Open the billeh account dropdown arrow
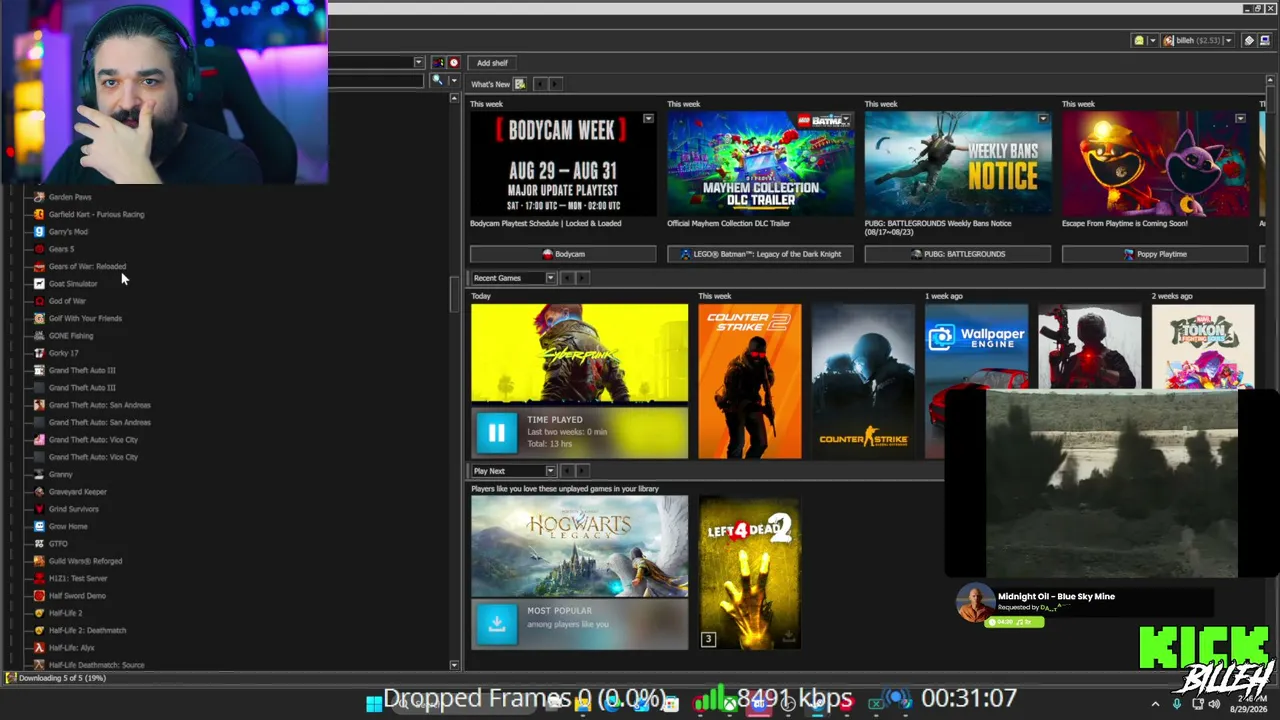This screenshot has height=720, width=1280. coord(1229,41)
